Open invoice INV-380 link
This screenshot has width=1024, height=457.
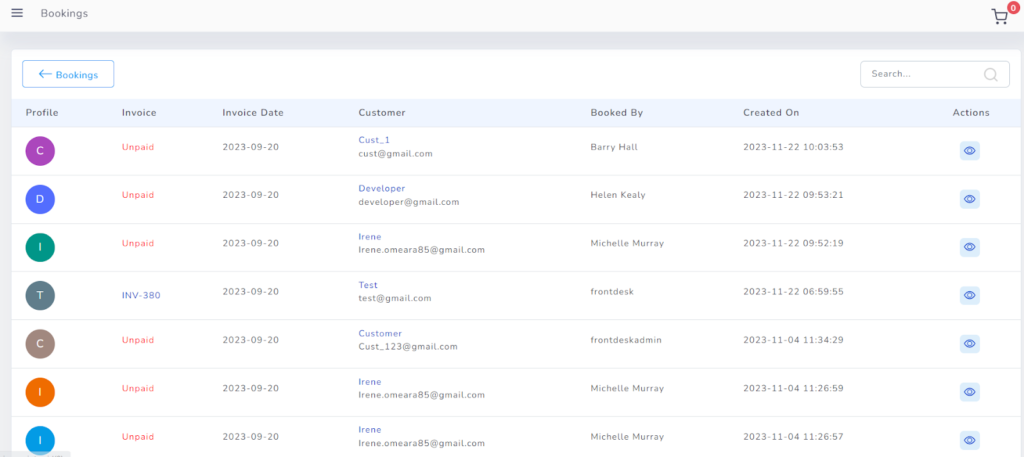(x=141, y=295)
